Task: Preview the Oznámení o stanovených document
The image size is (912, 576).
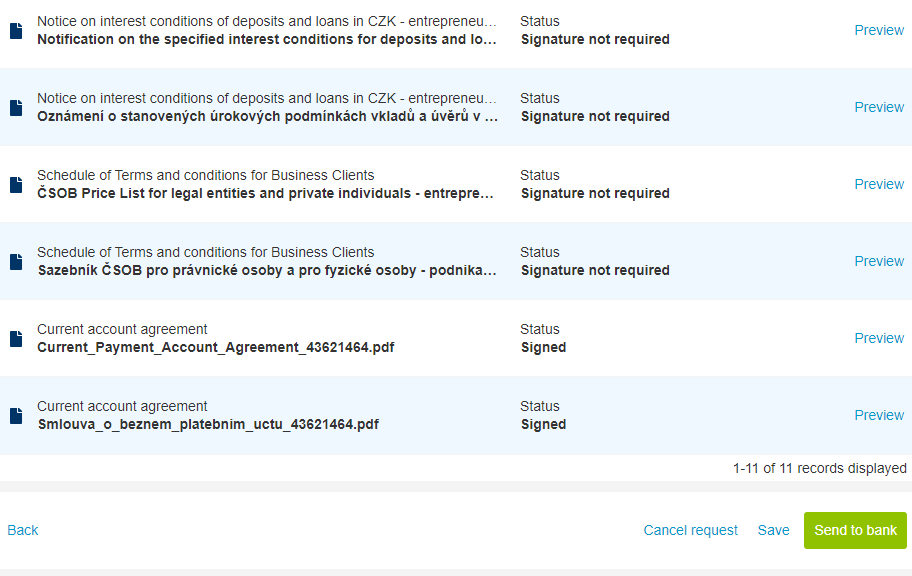Action: (879, 107)
